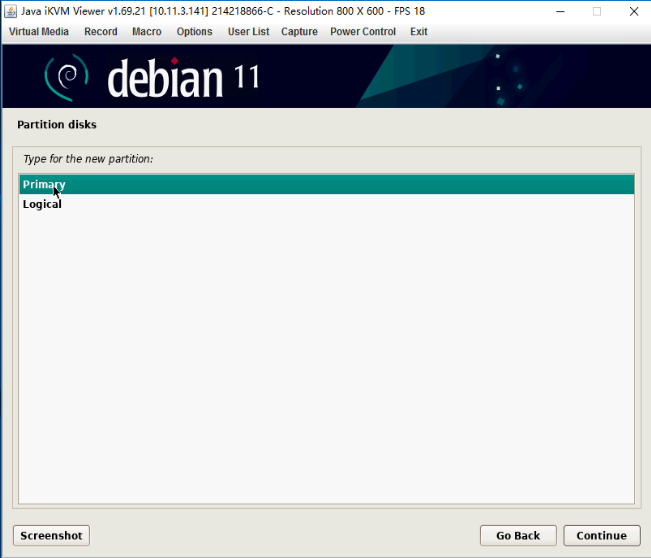Maximize the iKVM Viewer window
651x558 pixels.
coord(597,11)
